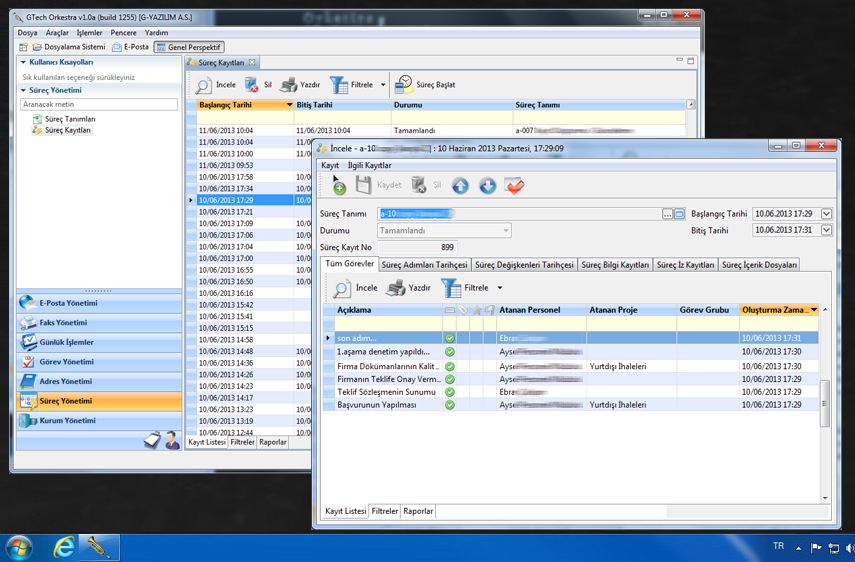Viewport: 855px width, 562px height.
Task: Open Faks Yönetimi module
Action: coord(62,323)
